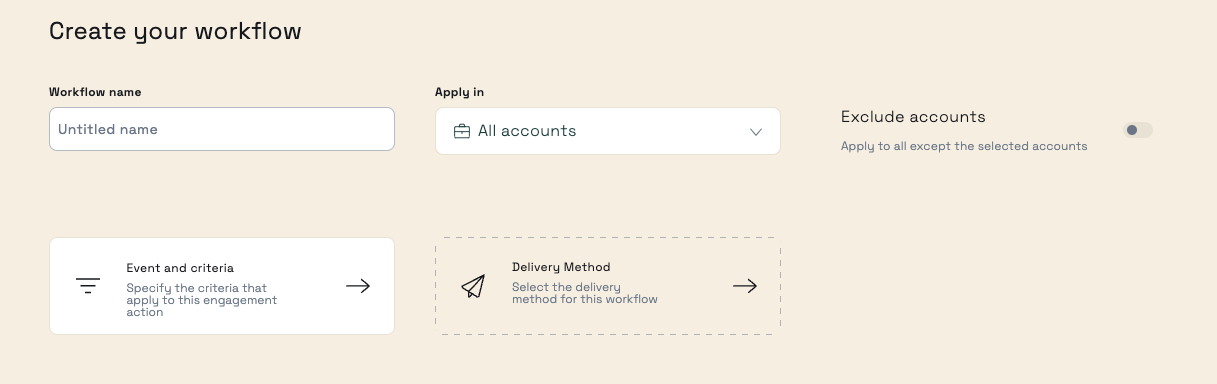Select the Delivery Method title
This screenshot has height=384, width=1217.
click(561, 267)
